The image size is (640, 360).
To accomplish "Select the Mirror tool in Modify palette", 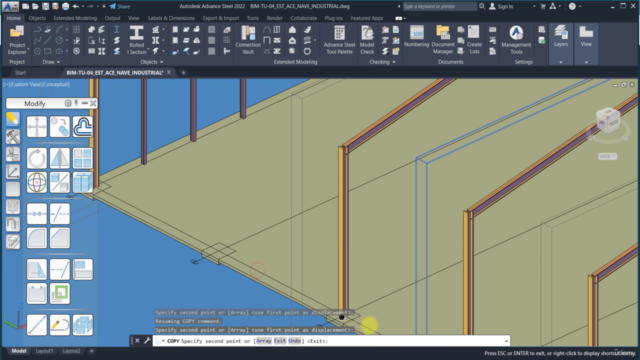I will click(x=60, y=158).
